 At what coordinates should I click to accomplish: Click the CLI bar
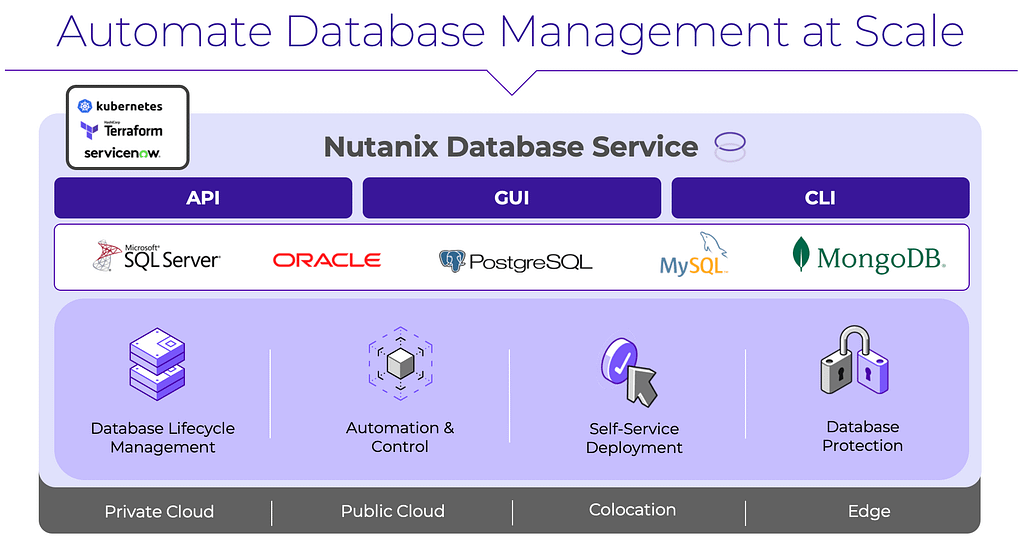pos(820,198)
